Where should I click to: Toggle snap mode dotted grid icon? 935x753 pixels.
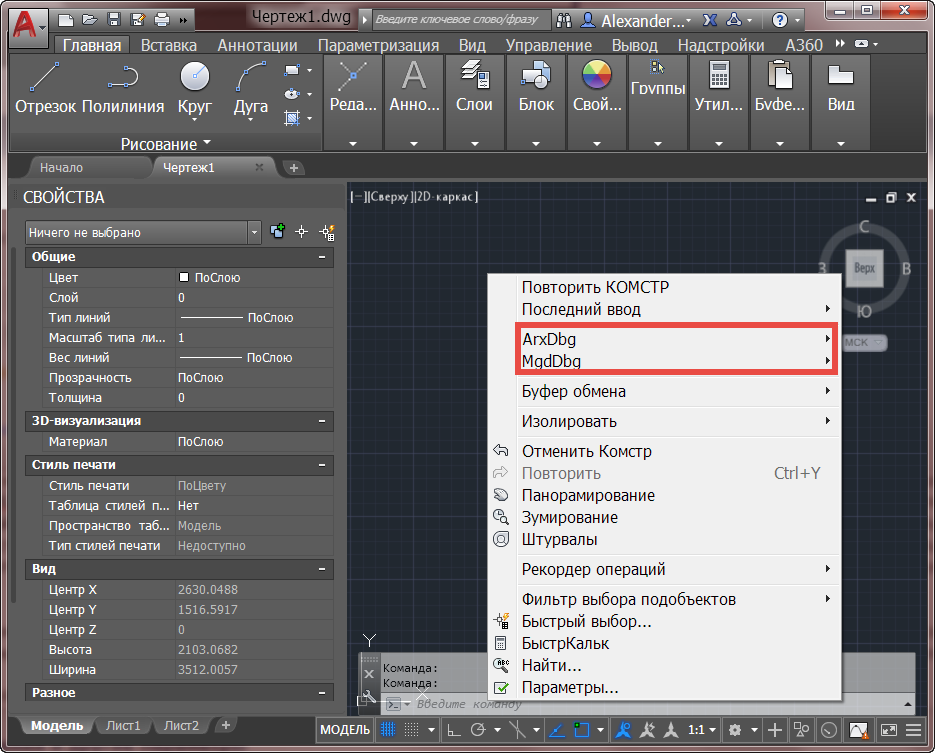coord(411,730)
